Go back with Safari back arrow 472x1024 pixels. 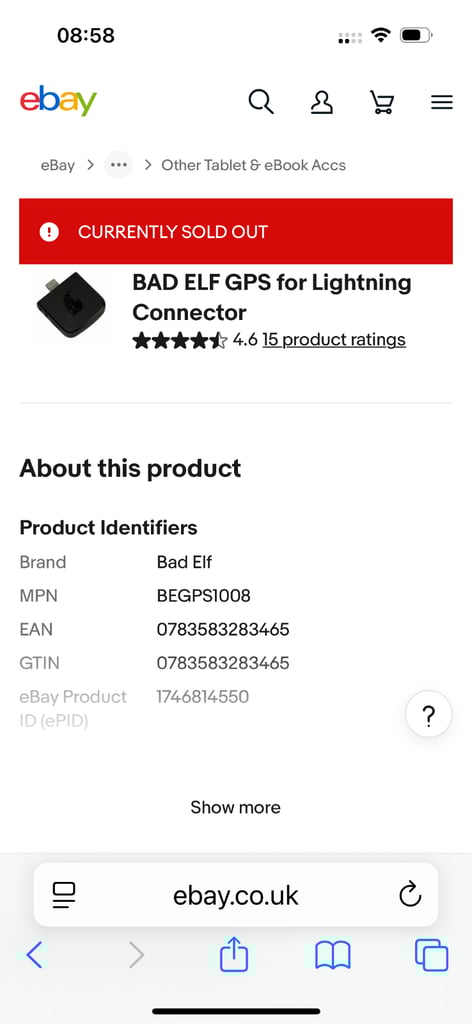pos(35,955)
